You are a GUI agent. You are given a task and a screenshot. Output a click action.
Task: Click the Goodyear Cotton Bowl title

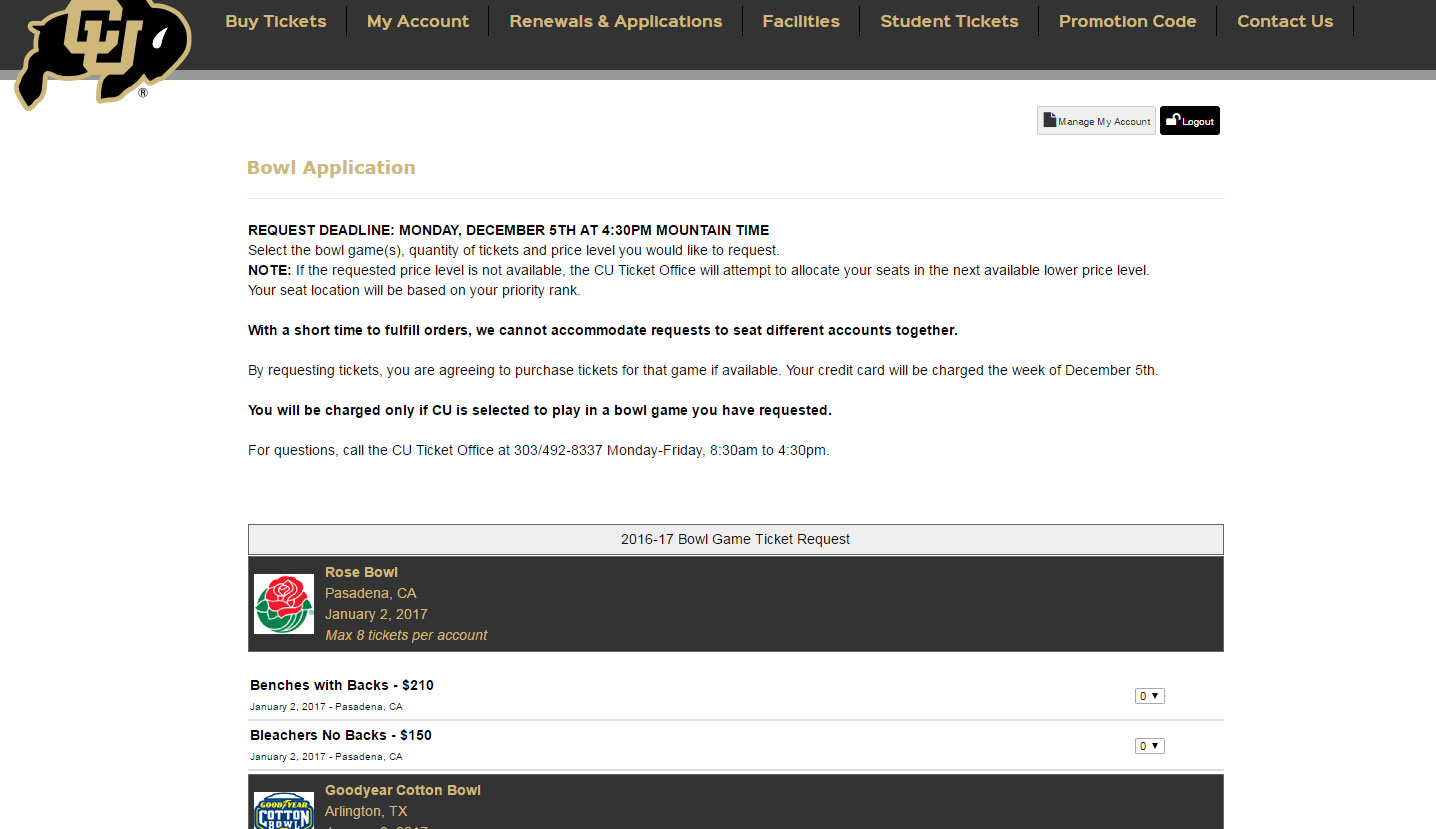click(x=402, y=790)
